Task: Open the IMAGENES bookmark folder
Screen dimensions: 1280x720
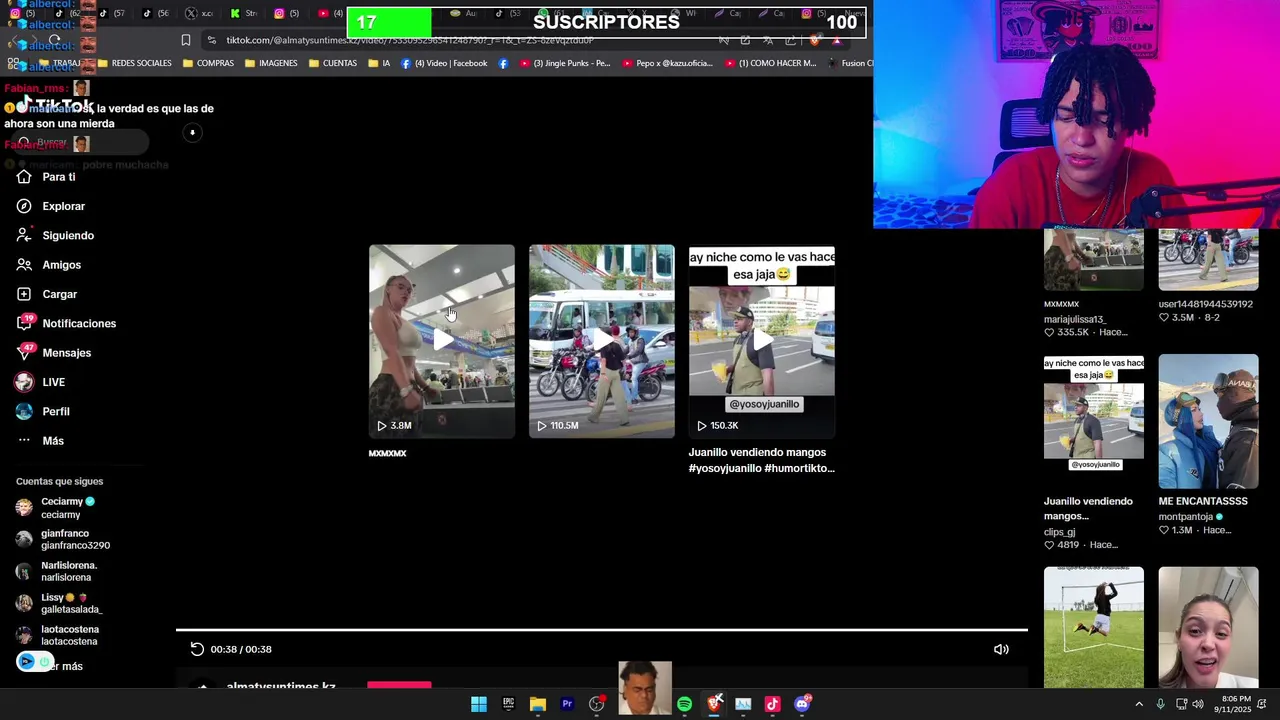Action: pyautogui.click(x=271, y=63)
